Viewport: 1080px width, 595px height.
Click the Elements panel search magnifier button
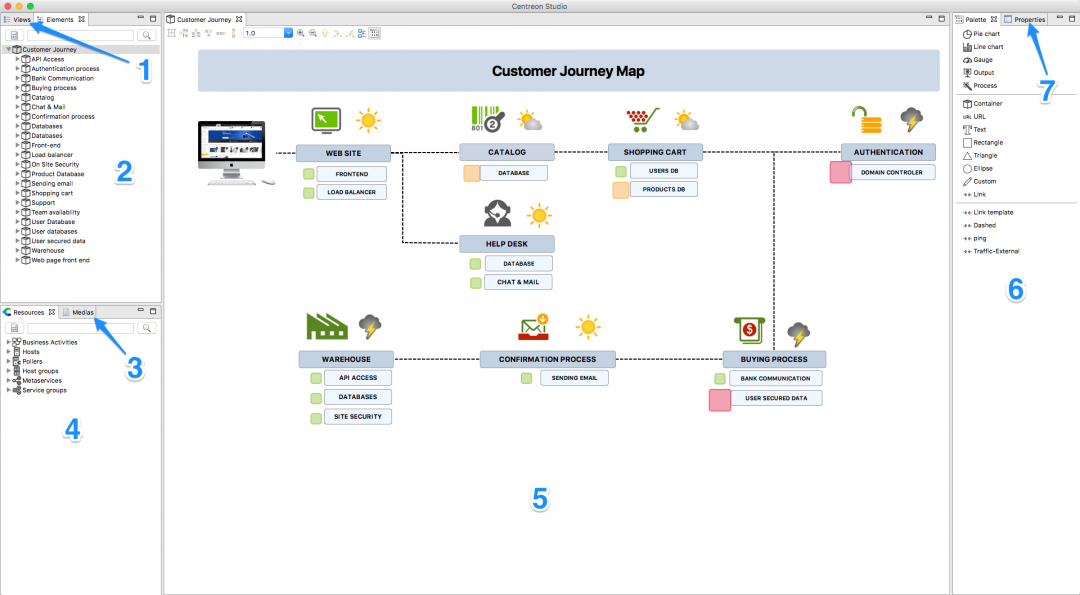tap(147, 35)
